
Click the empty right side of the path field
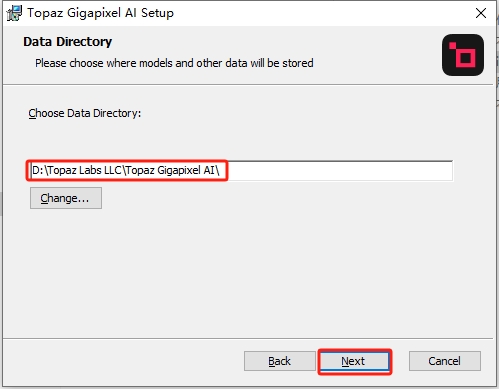pos(340,171)
